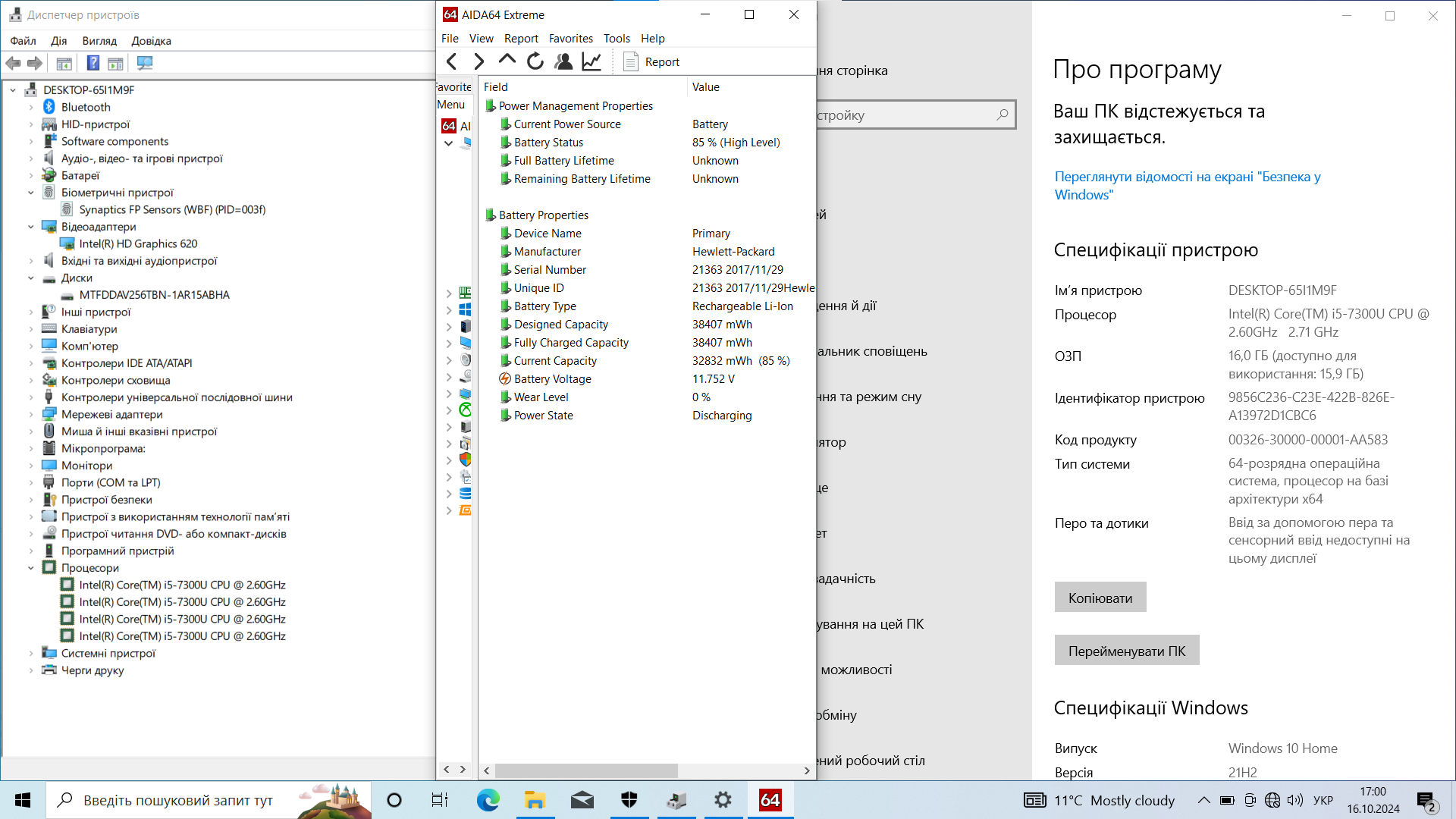The image size is (1456, 819).
Task: Open Settings gear icon on taskbar
Action: click(723, 800)
